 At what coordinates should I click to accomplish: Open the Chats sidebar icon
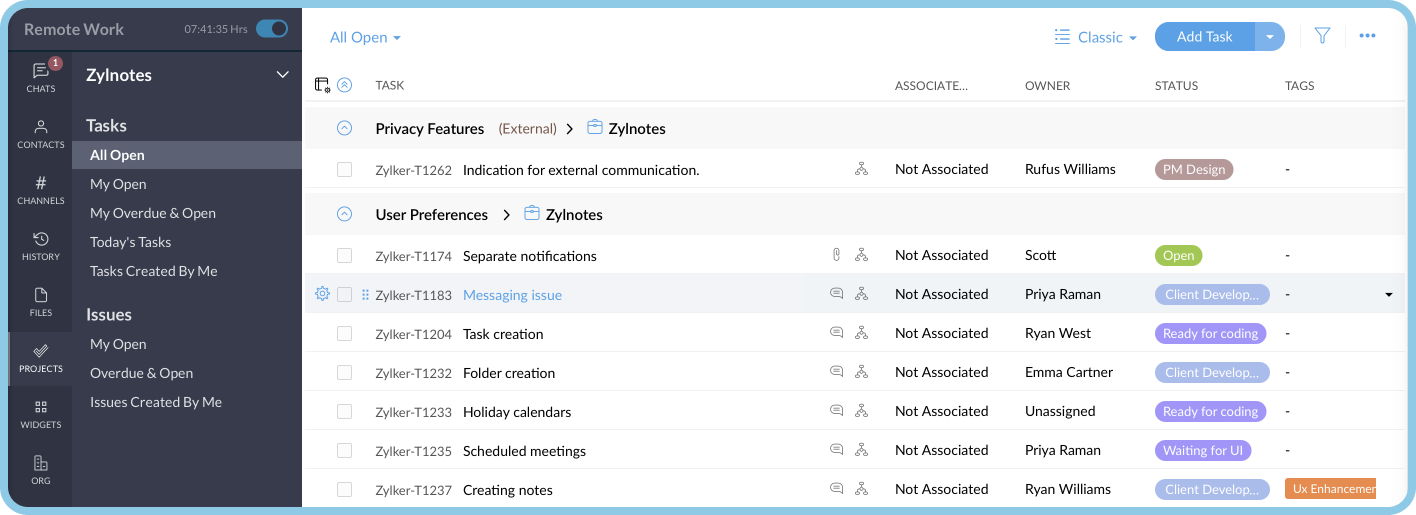(41, 77)
